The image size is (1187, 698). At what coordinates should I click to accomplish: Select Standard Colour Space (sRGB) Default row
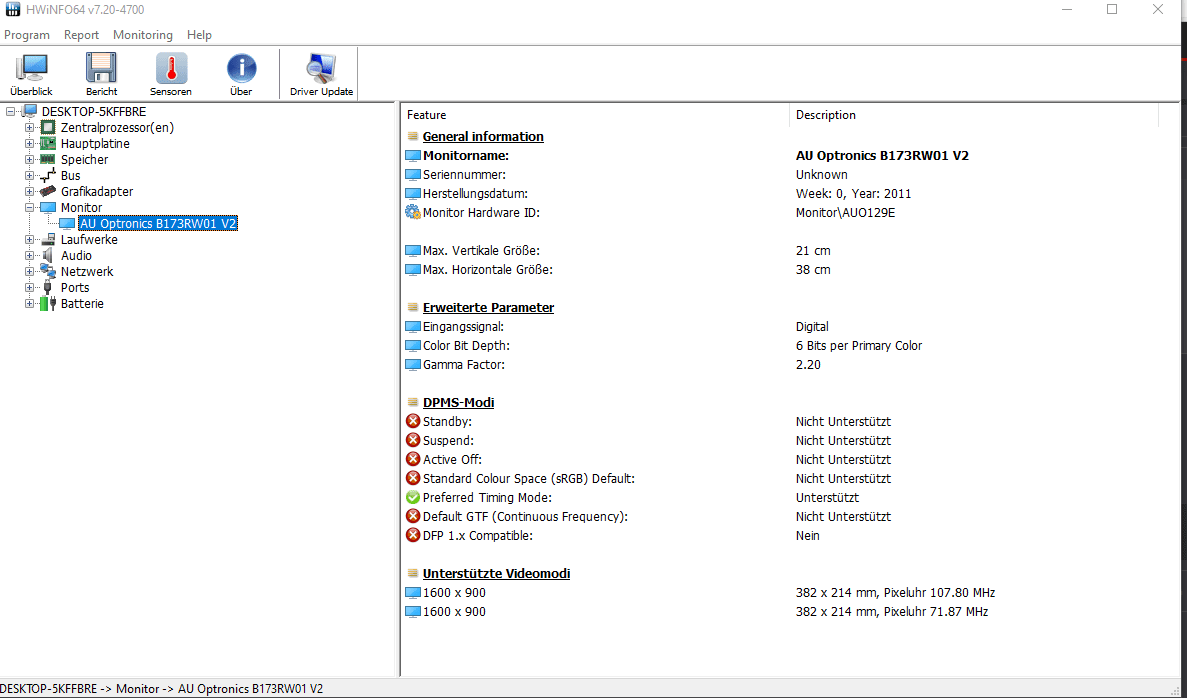tap(780, 478)
